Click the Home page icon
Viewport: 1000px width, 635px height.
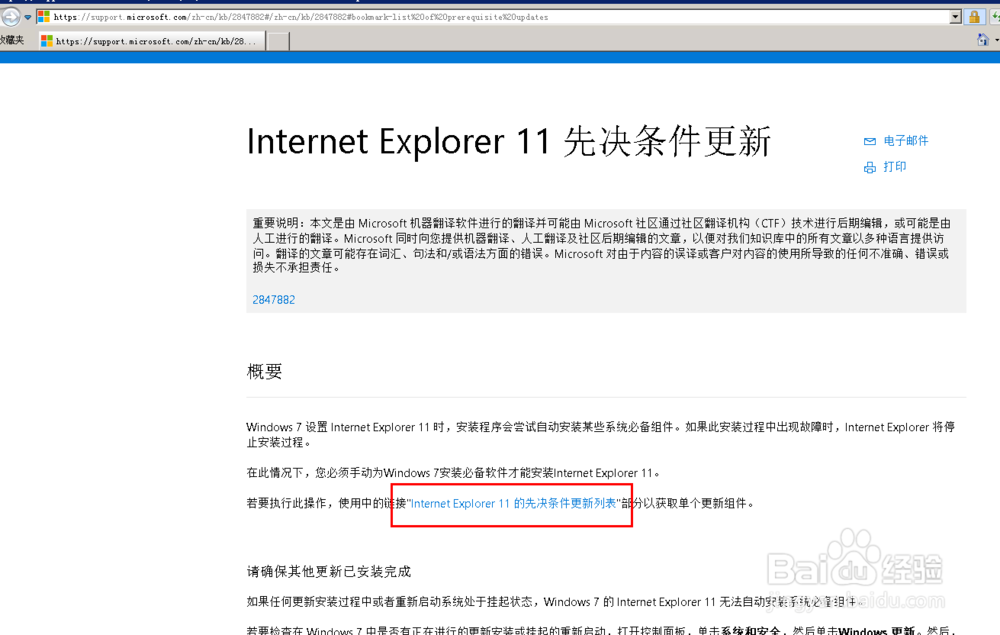[x=983, y=40]
